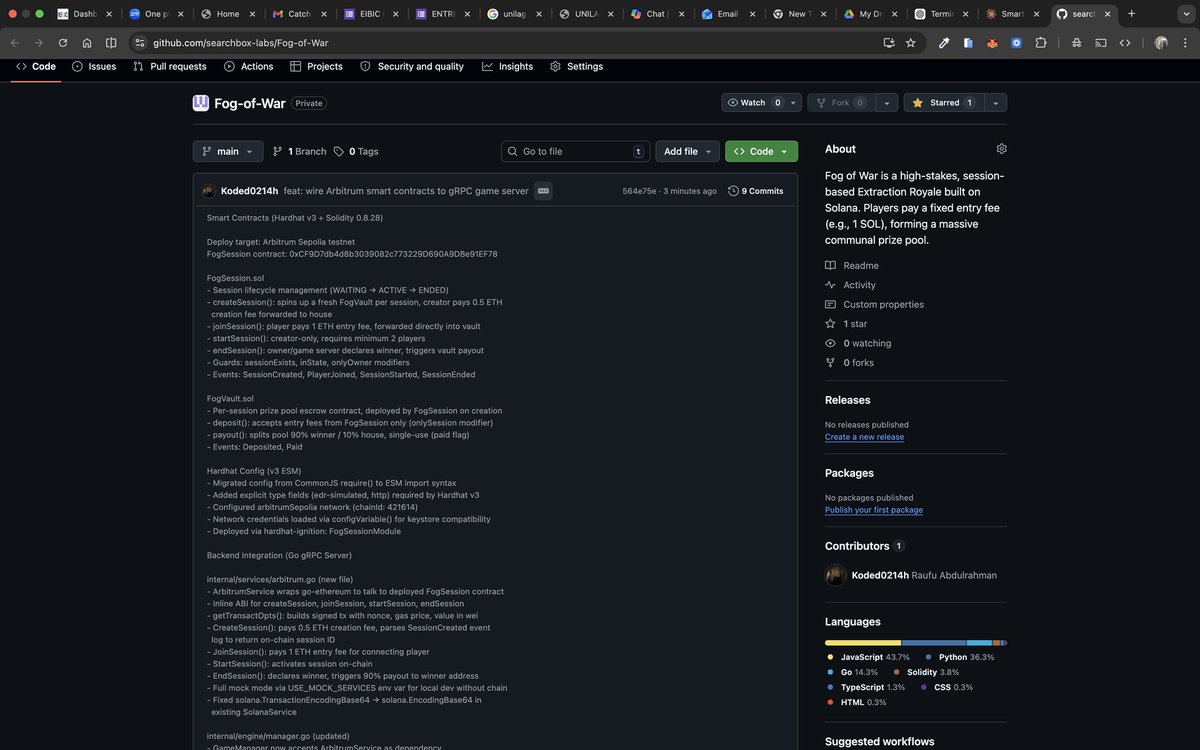The width and height of the screenshot is (1200, 750).
Task: Click the cyan Go segment in language bar
Action: point(979,643)
